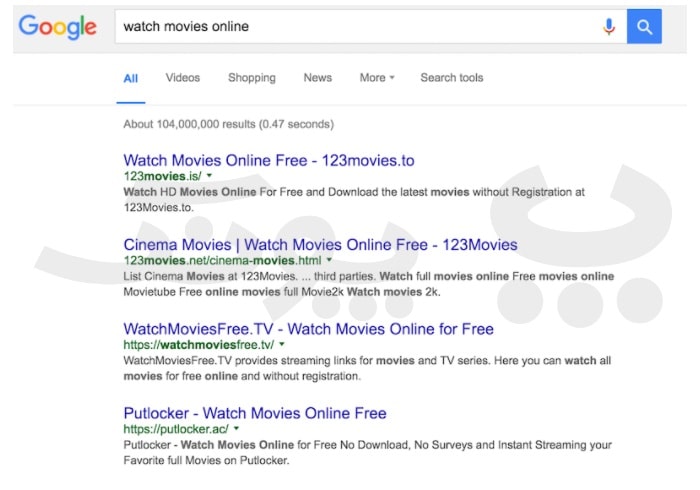Click the snippet starting 'WatchMoviesFree.TV provides streaming links'

click(367, 368)
